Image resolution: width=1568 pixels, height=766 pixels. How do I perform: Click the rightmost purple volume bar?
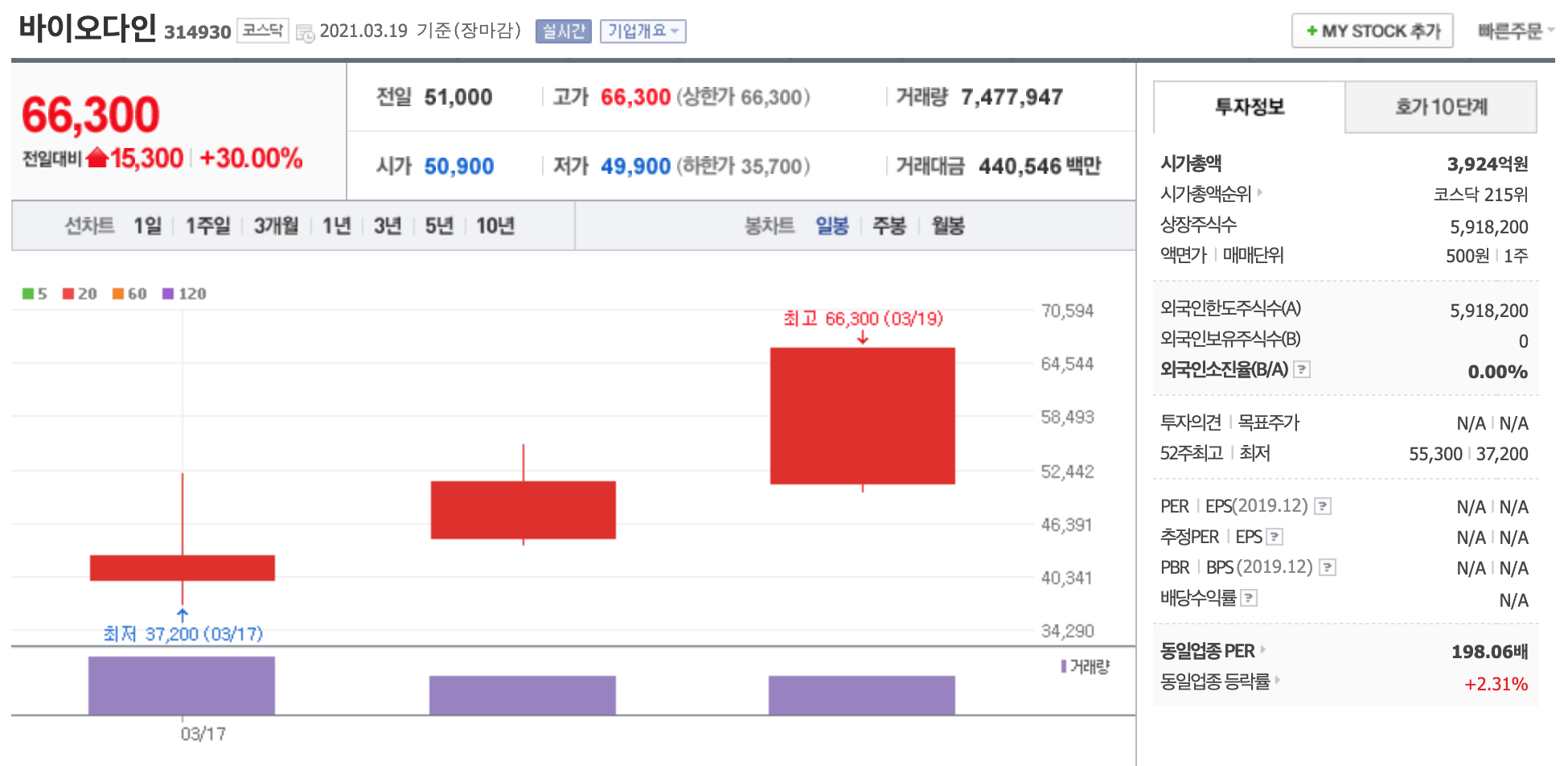click(862, 695)
